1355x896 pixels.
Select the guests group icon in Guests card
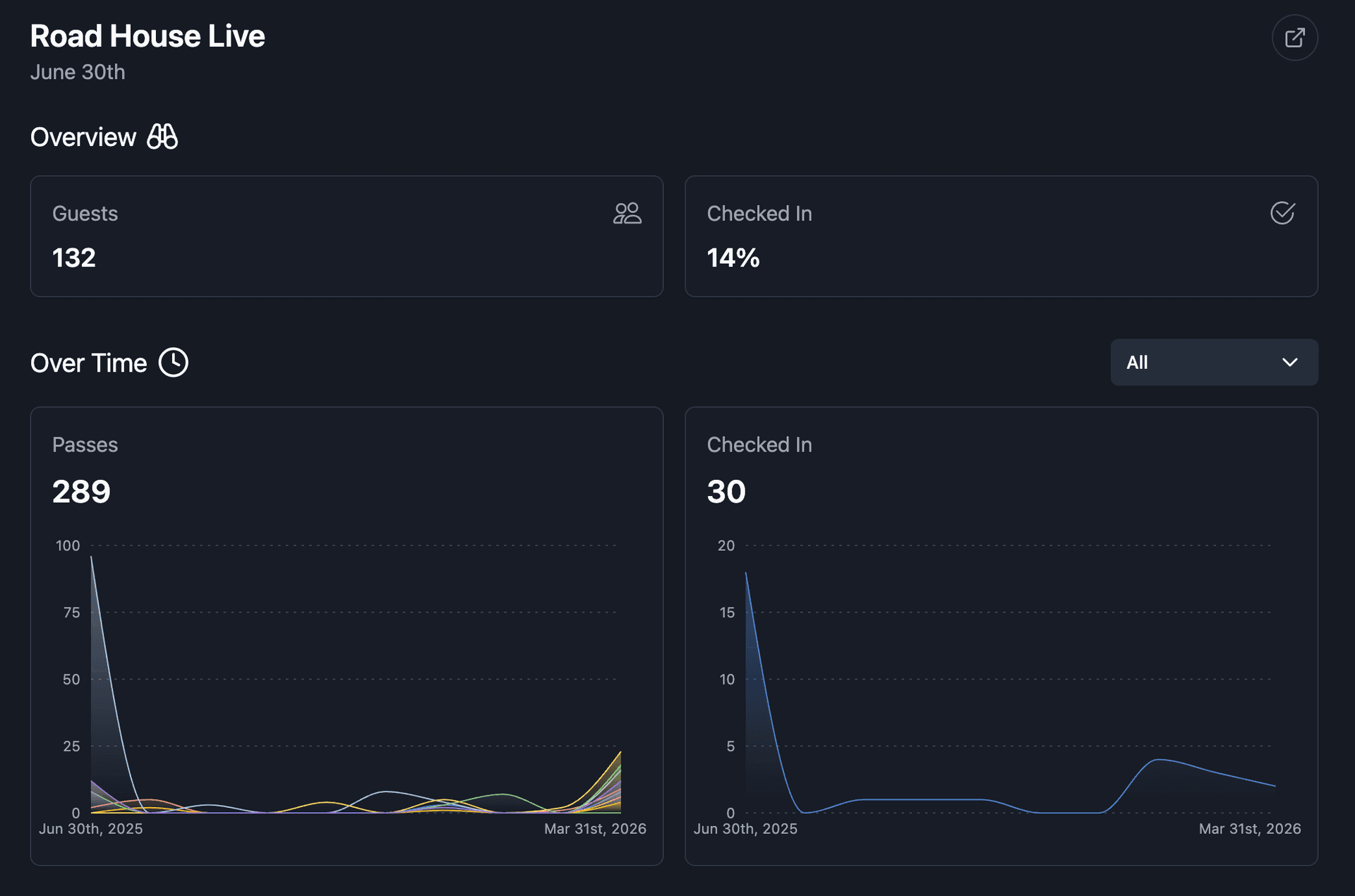(627, 213)
